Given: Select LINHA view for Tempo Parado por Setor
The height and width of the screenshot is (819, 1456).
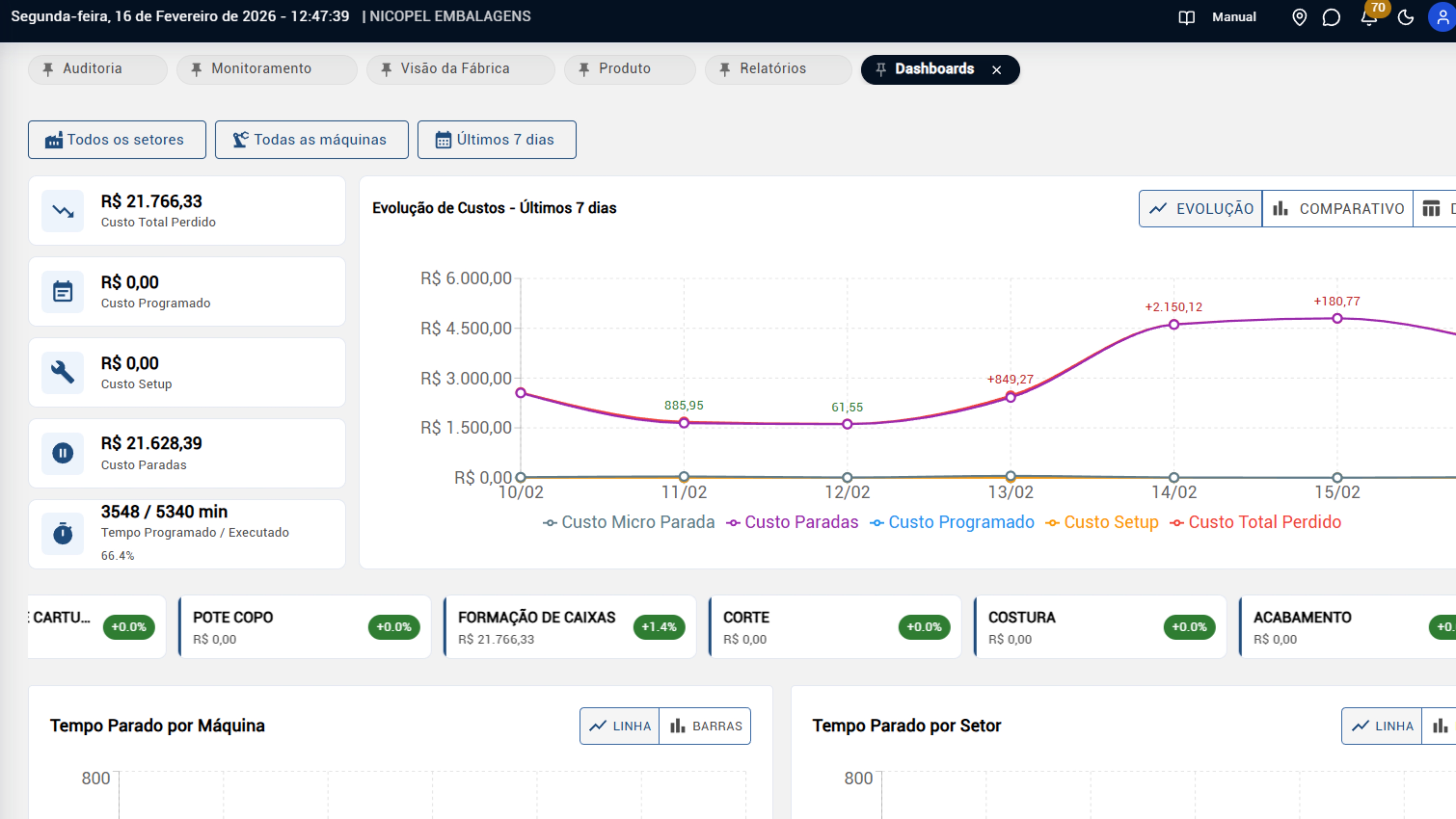Looking at the screenshot, I should (x=1382, y=726).
